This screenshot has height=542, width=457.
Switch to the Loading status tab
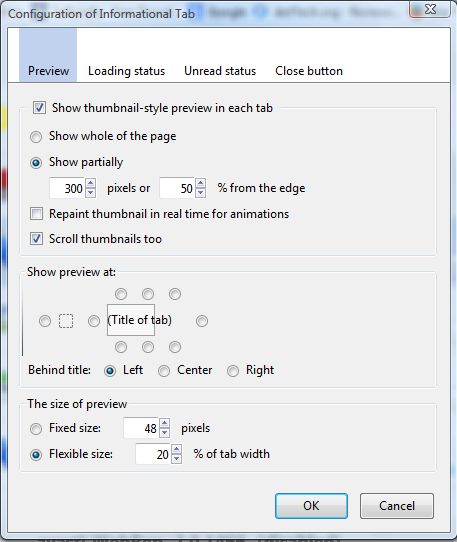tap(127, 71)
